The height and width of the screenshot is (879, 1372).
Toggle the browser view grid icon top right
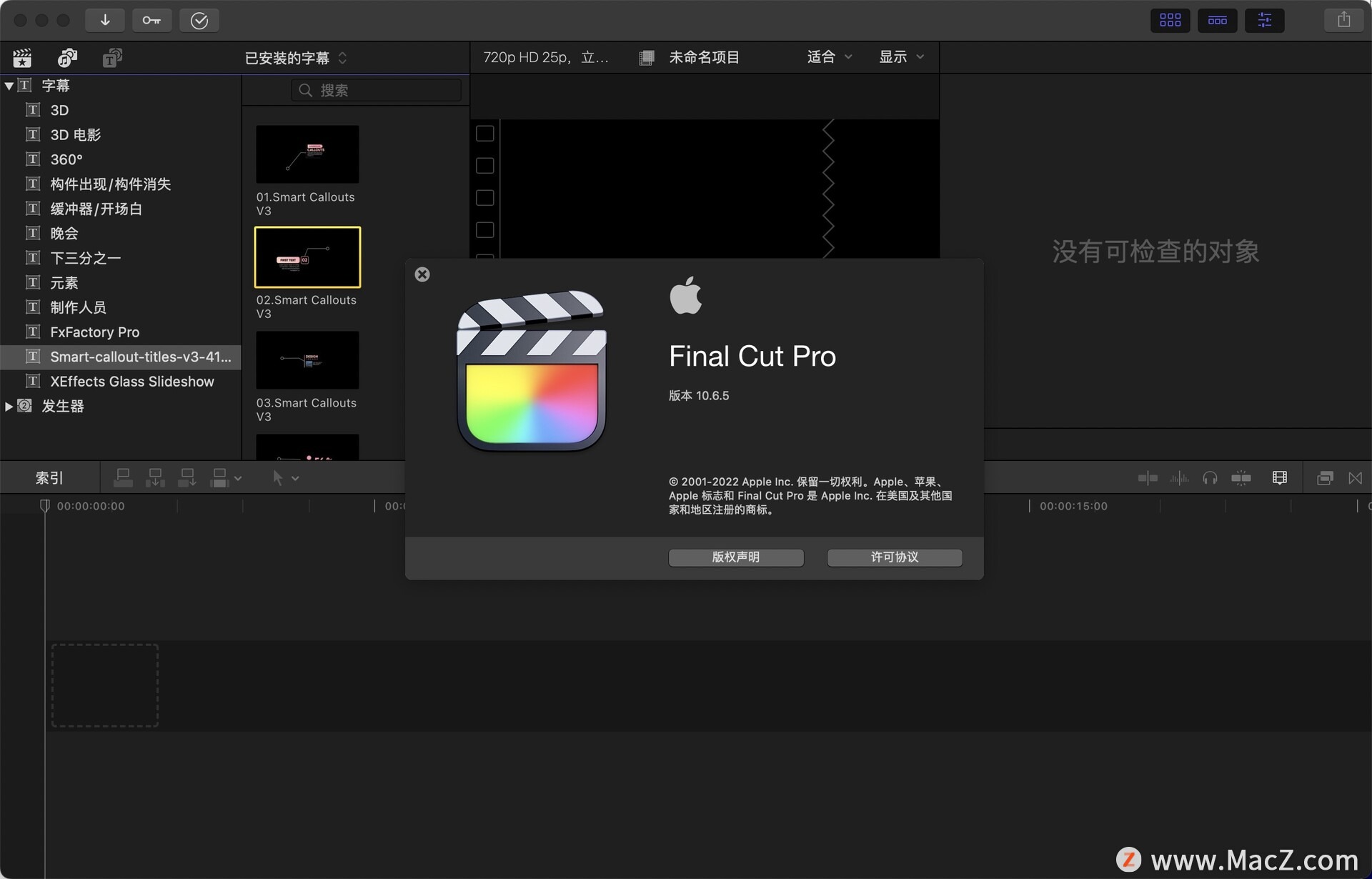tap(1170, 20)
